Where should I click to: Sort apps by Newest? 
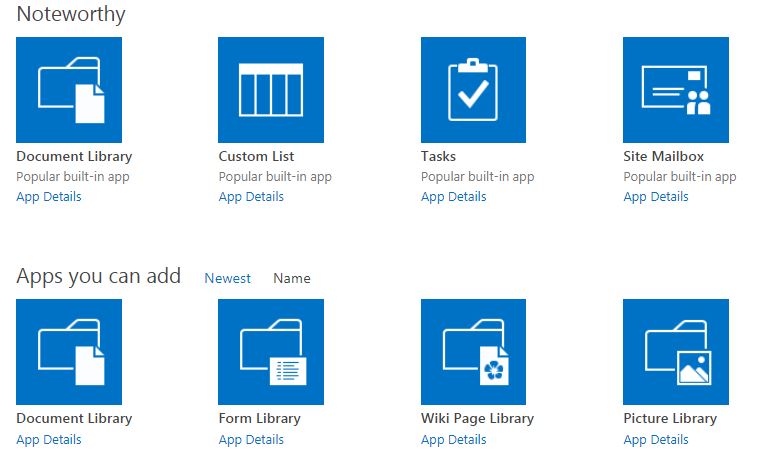click(228, 279)
